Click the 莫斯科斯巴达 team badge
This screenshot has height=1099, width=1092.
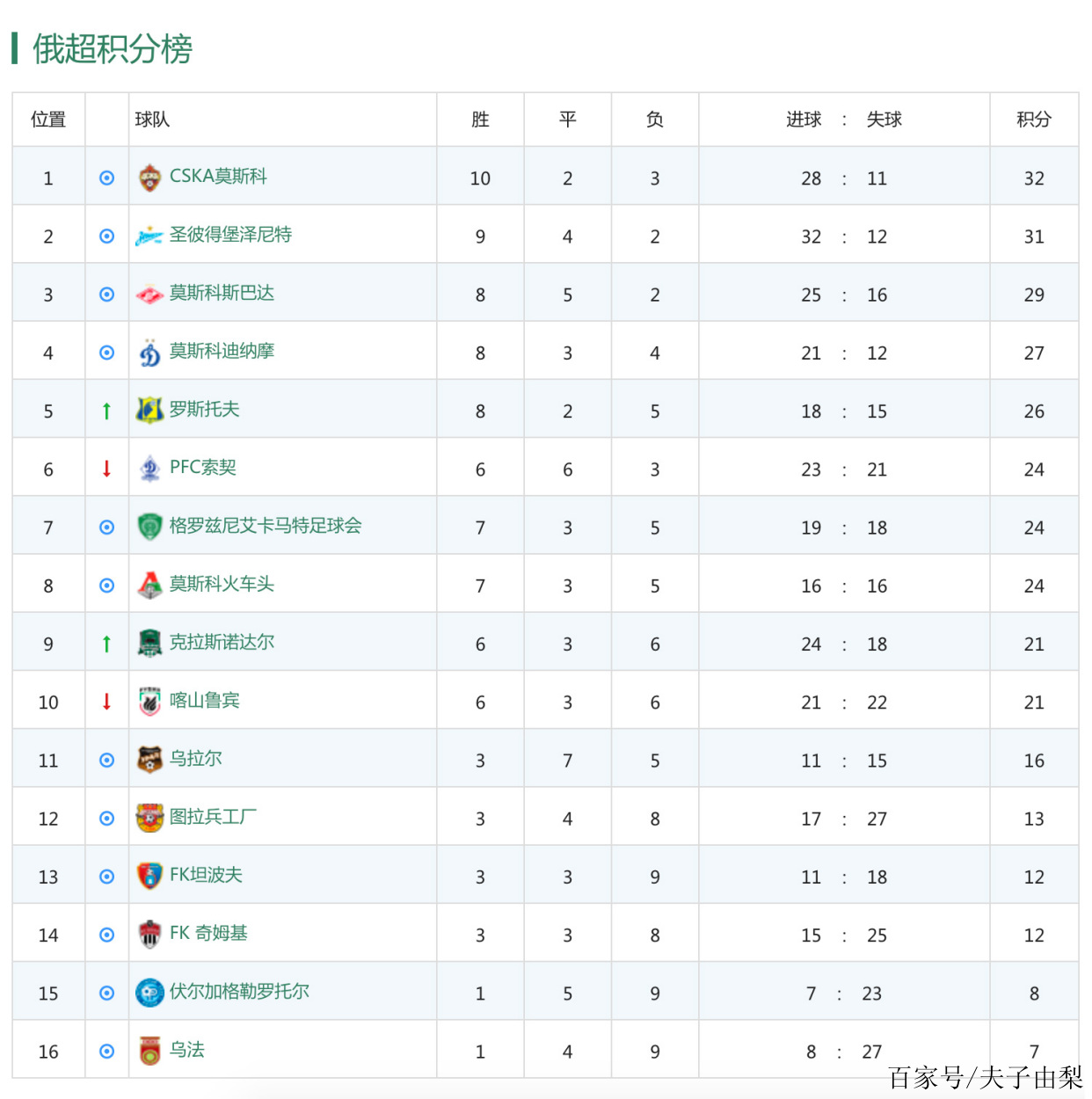click(x=150, y=295)
